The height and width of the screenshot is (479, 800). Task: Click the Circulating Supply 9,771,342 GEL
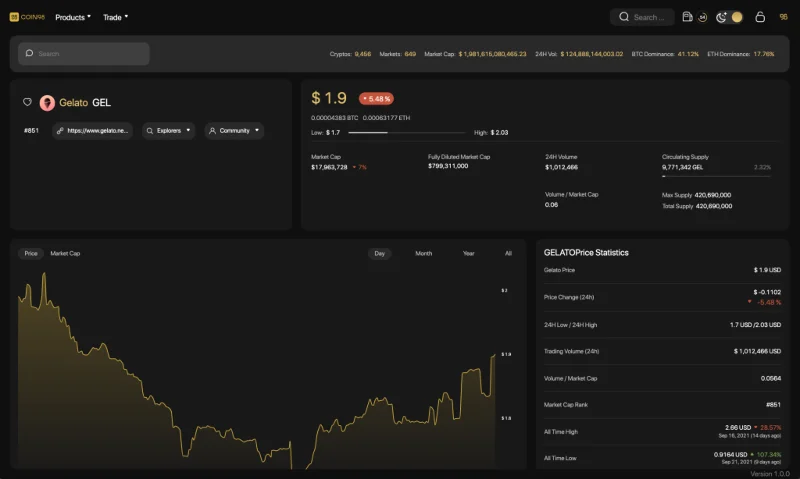tap(682, 167)
